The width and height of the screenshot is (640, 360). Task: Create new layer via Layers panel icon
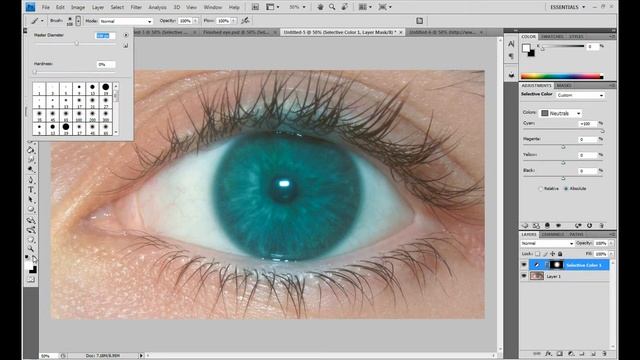(x=593, y=353)
